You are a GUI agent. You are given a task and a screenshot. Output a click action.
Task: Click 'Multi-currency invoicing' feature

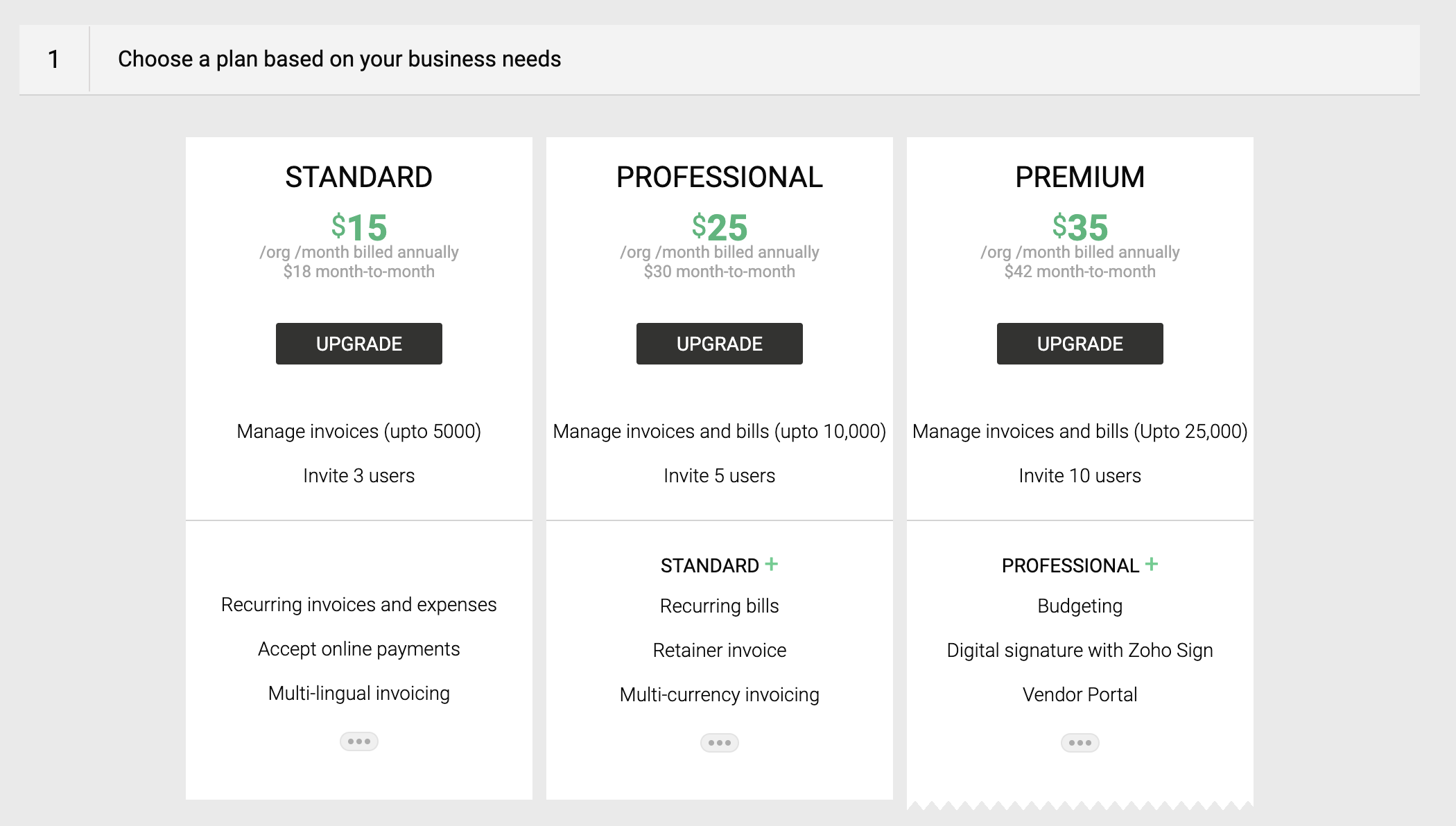tap(719, 694)
